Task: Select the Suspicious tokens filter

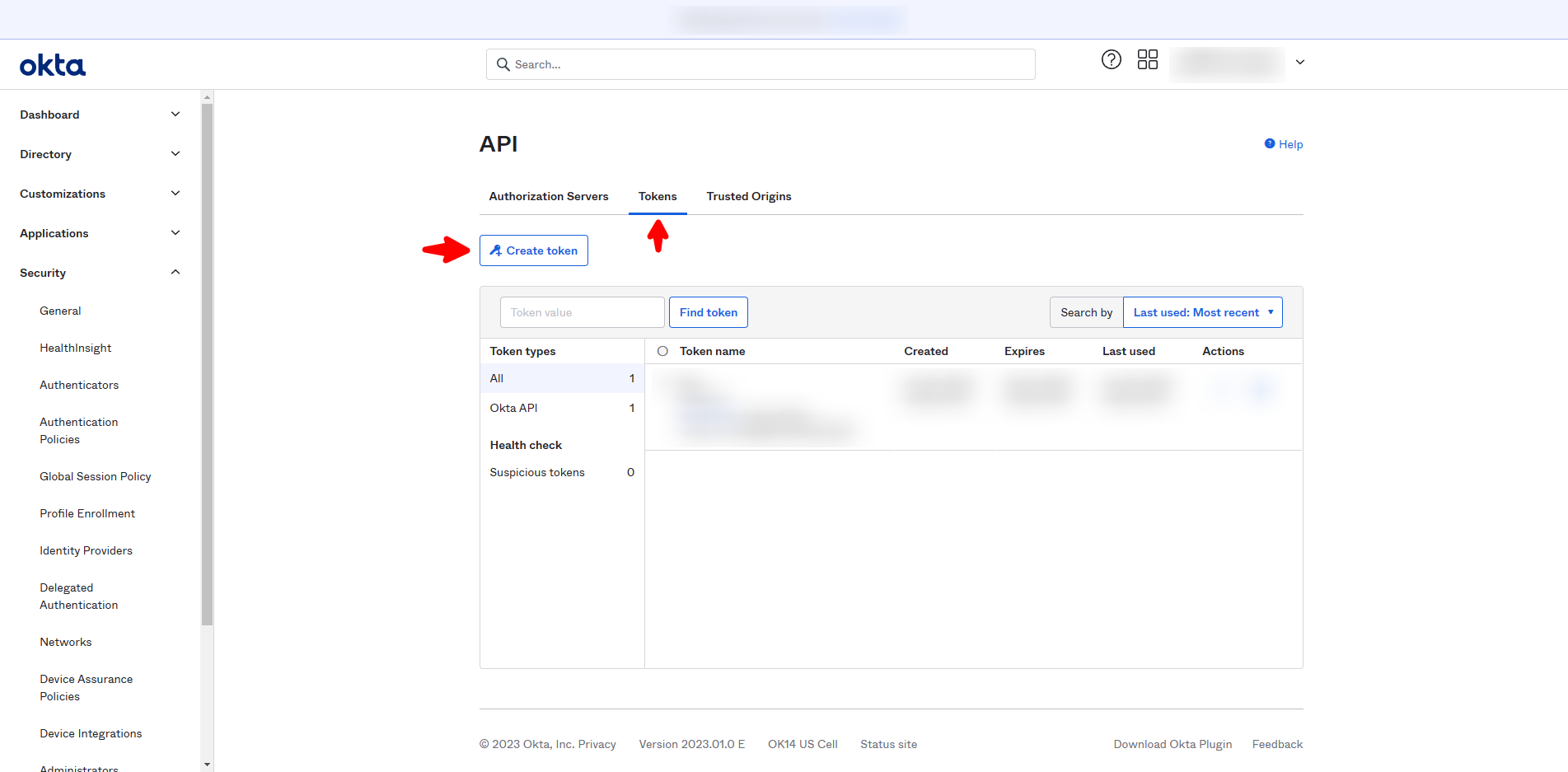Action: tap(562, 472)
